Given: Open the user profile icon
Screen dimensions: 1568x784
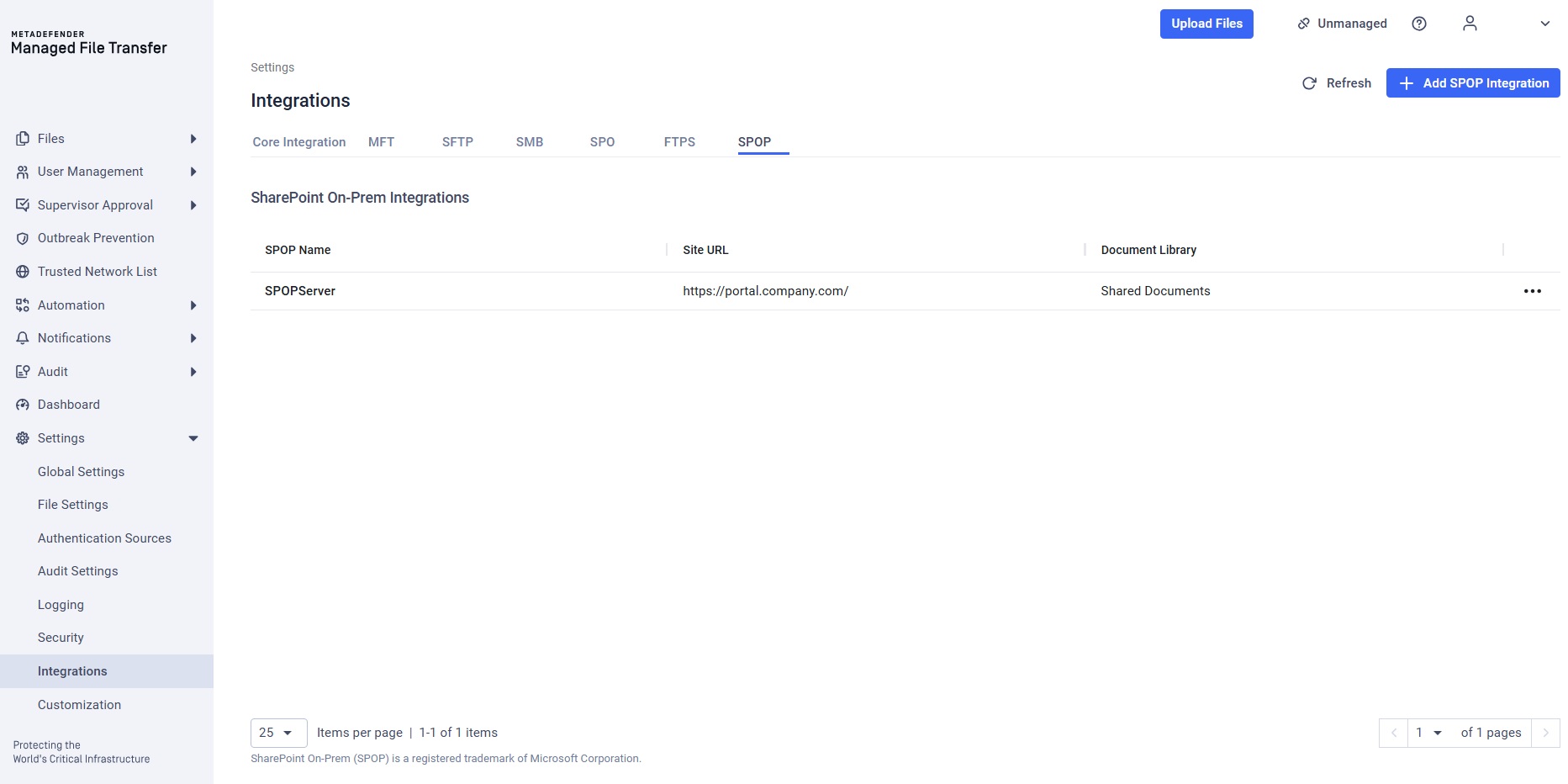Looking at the screenshot, I should (x=1470, y=24).
